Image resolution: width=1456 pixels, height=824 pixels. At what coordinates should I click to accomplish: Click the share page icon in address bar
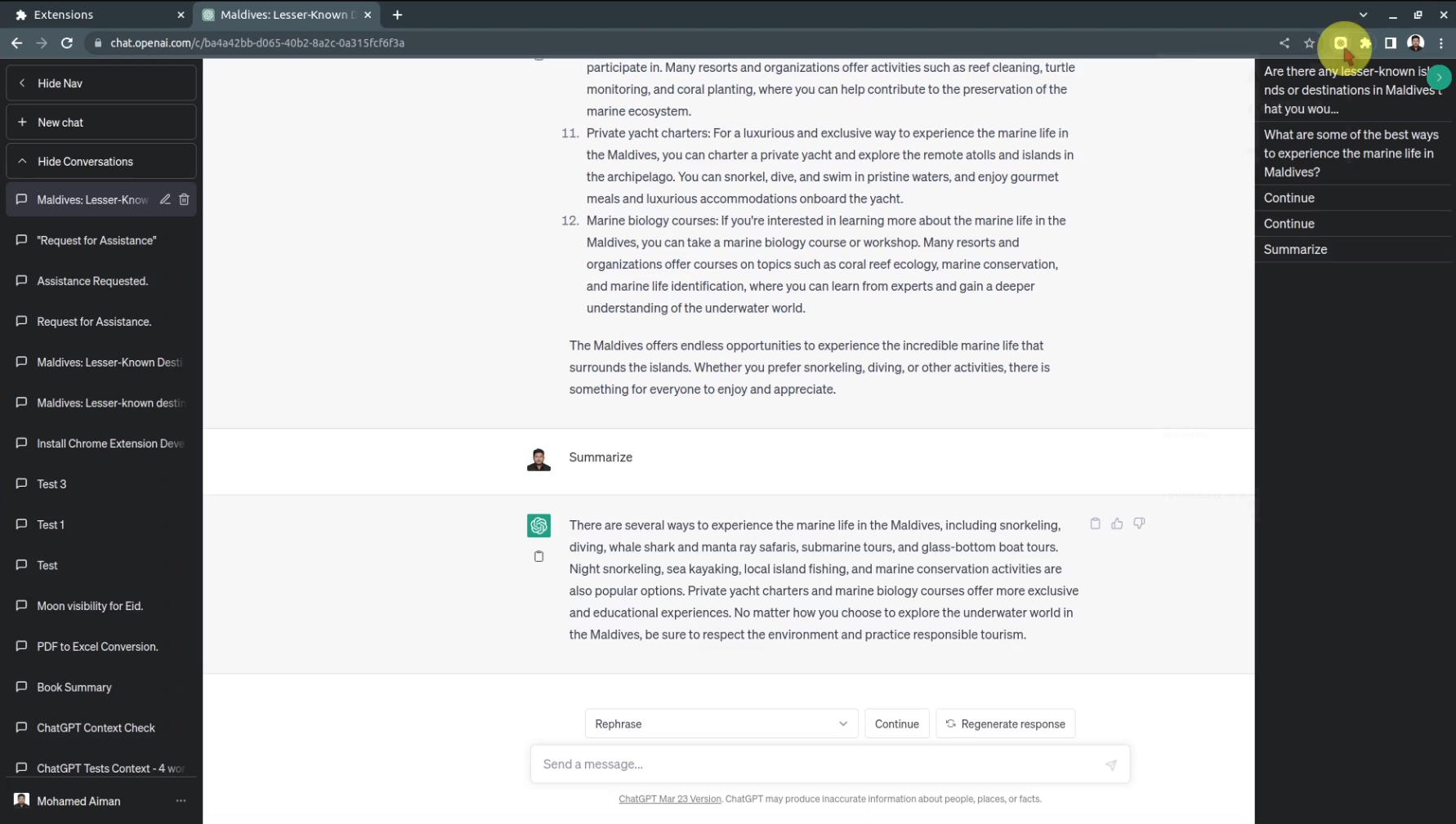[x=1284, y=42]
